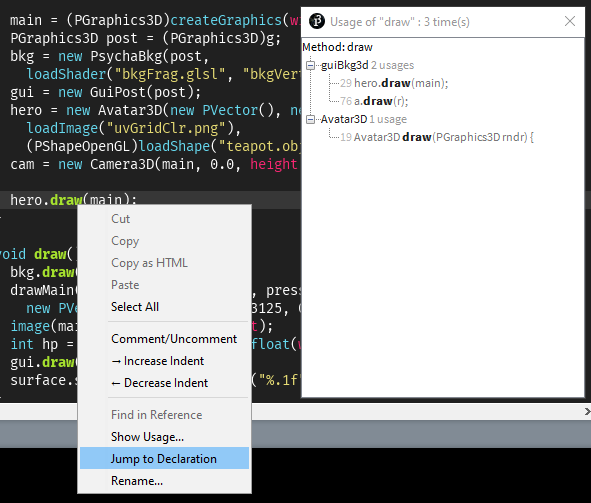Viewport: 591px width, 503px height.
Task: Click the Camera3D constructor in cam line
Action: point(122,165)
